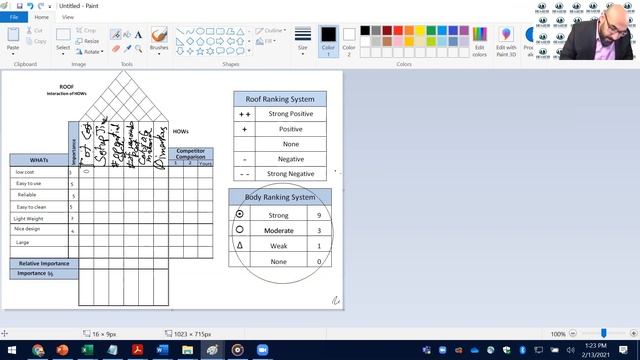Choose the Down arrow shape

pos(180,51)
